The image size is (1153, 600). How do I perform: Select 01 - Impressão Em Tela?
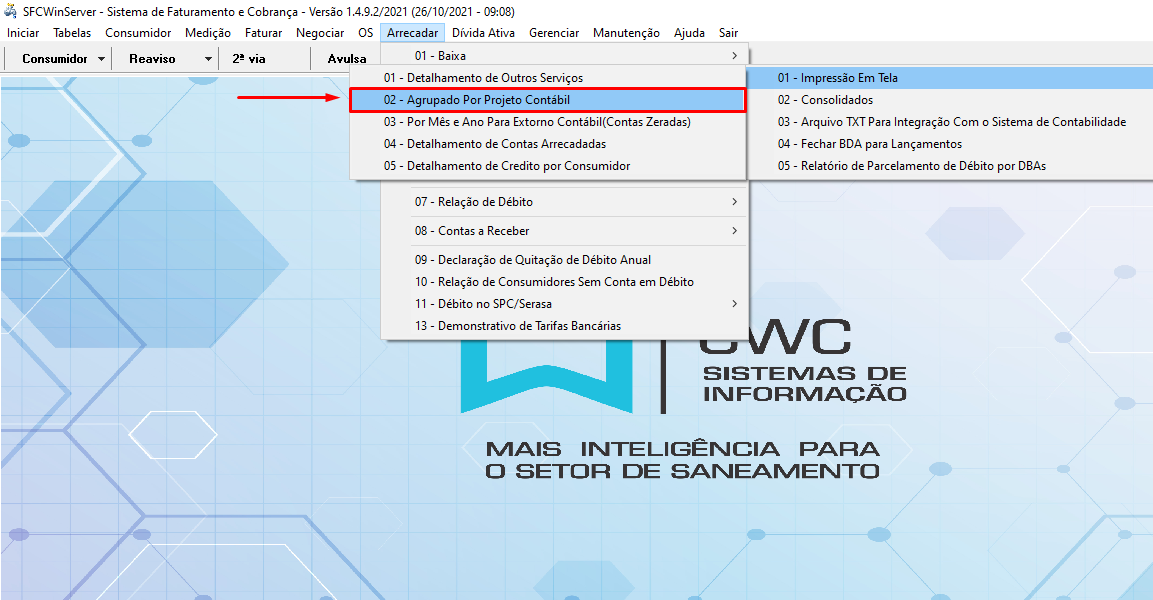tap(837, 78)
